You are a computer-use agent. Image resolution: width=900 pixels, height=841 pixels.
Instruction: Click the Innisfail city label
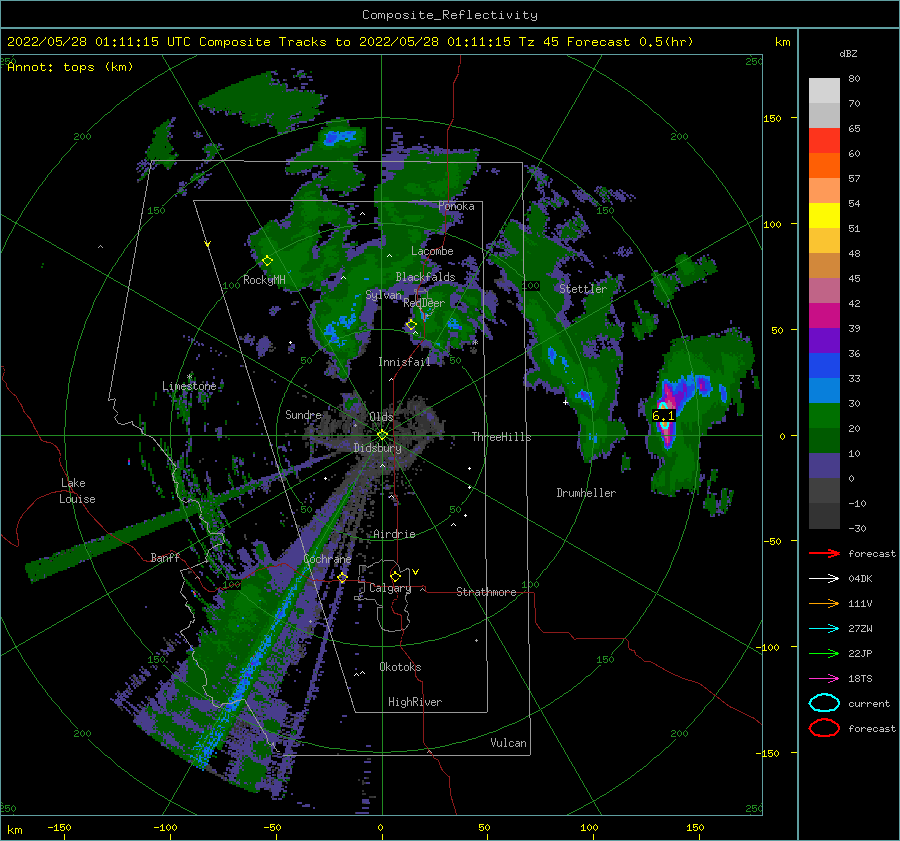tap(404, 362)
